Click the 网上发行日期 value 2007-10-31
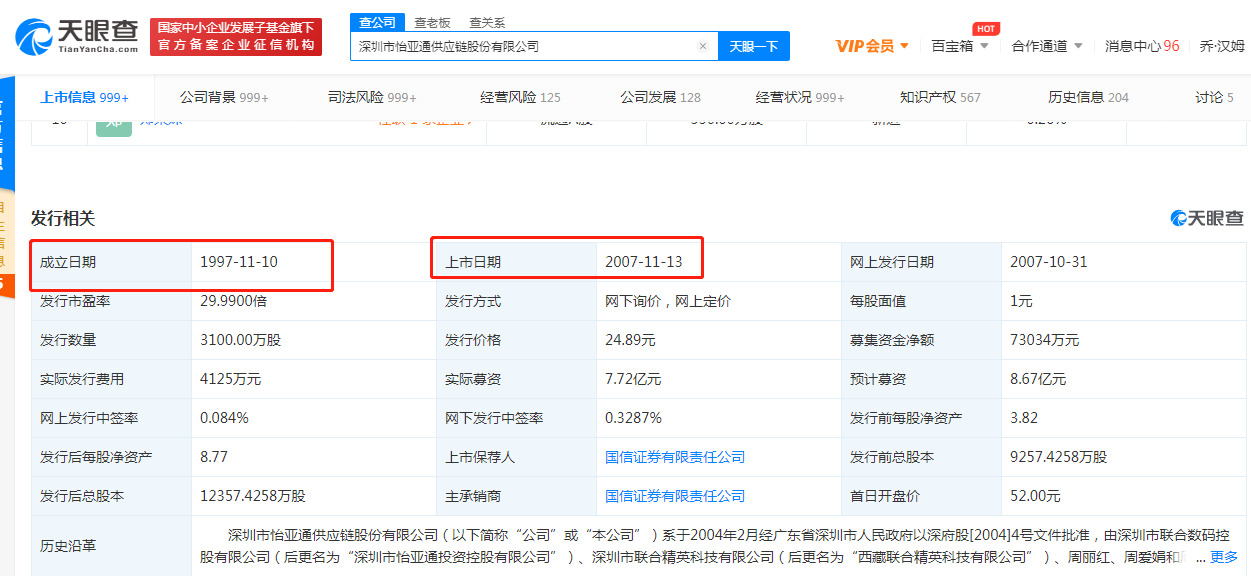The height and width of the screenshot is (576, 1251). [x=1049, y=262]
